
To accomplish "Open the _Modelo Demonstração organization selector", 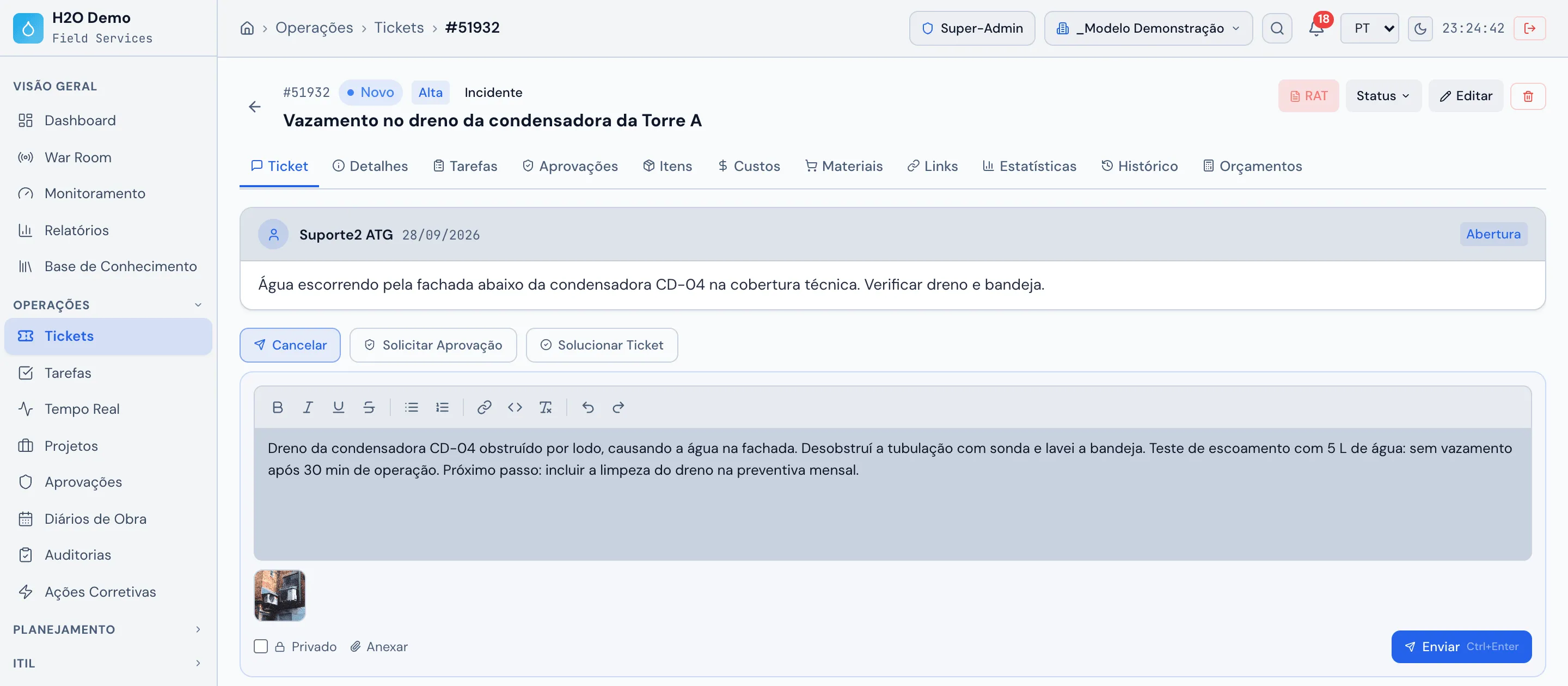I will 1148,28.
